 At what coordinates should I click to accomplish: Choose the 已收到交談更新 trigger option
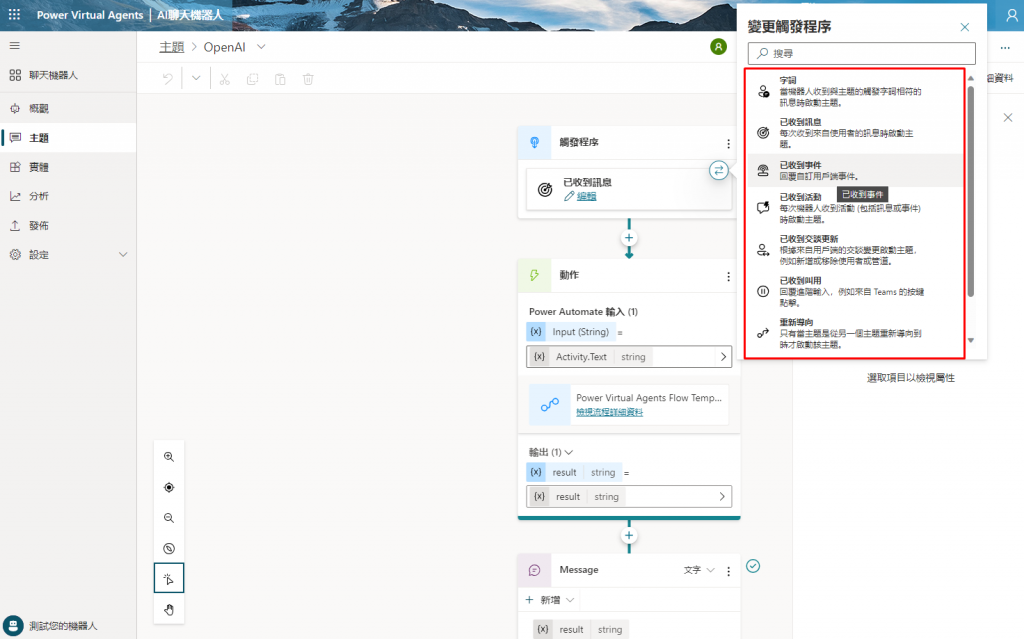(x=854, y=250)
